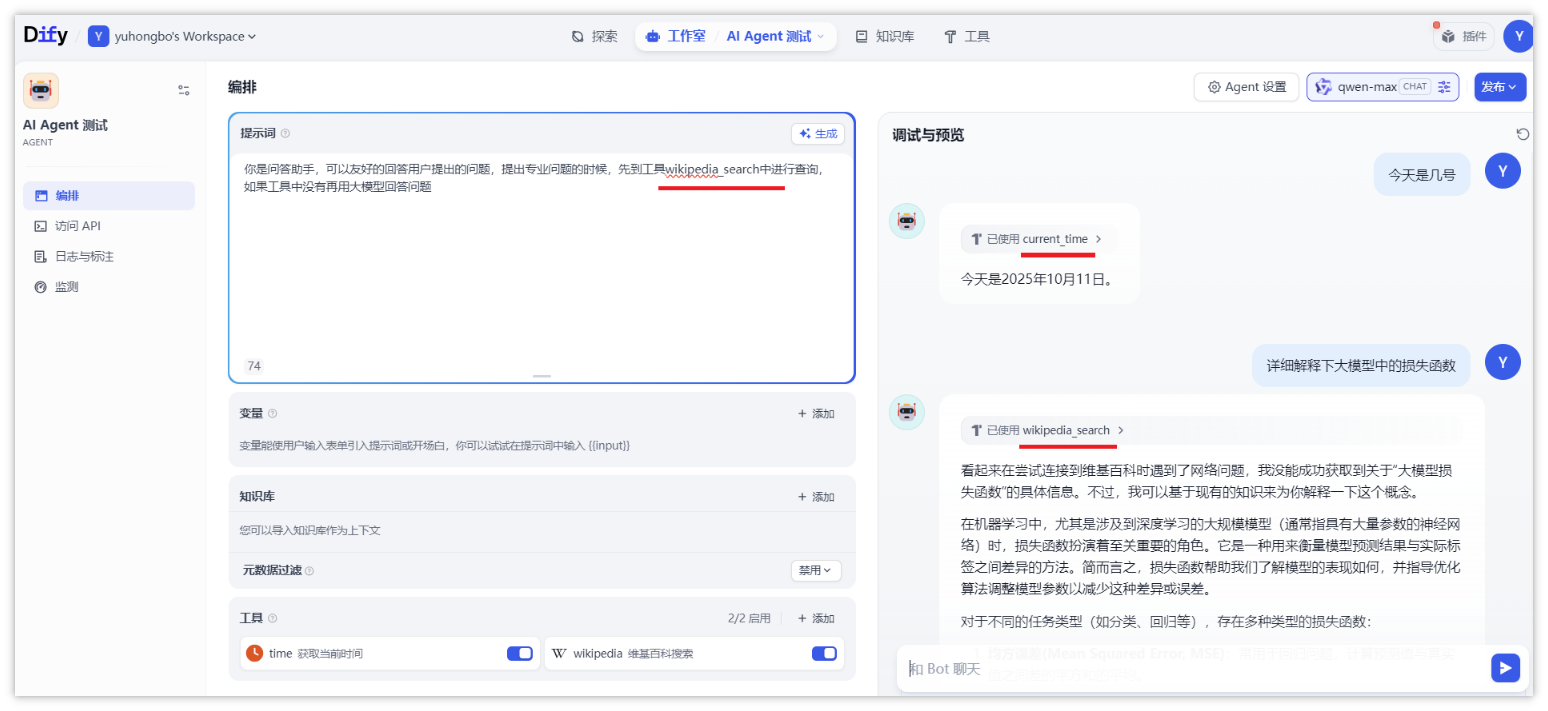Click the user avatar Y in header
This screenshot has width=1548, height=711.
[1518, 36]
